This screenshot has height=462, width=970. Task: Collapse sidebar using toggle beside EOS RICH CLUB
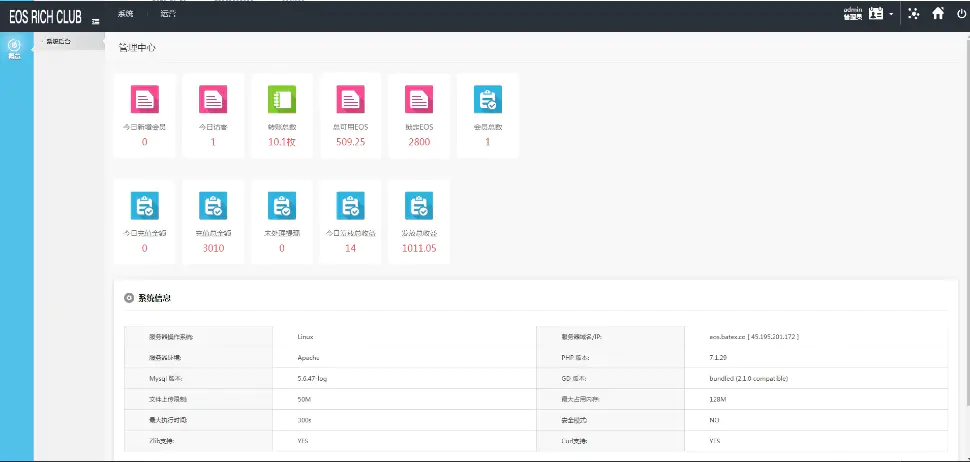point(95,20)
